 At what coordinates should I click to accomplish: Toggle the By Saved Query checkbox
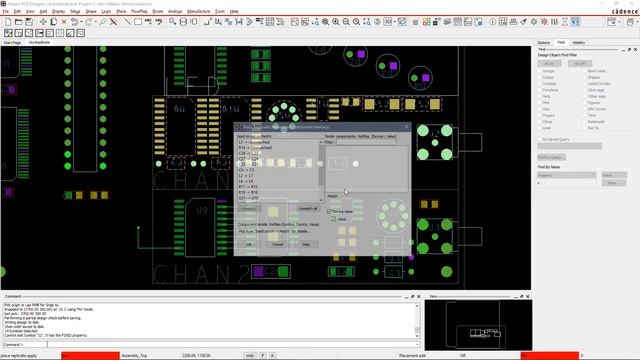tap(540, 140)
